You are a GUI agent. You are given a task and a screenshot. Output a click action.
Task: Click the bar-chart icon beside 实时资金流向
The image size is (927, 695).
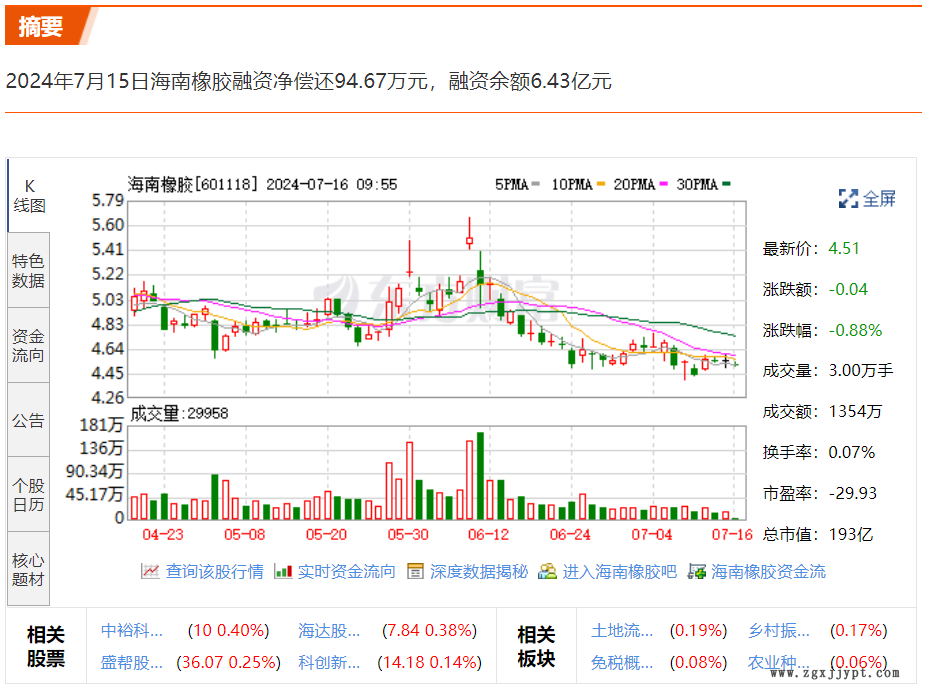(283, 571)
